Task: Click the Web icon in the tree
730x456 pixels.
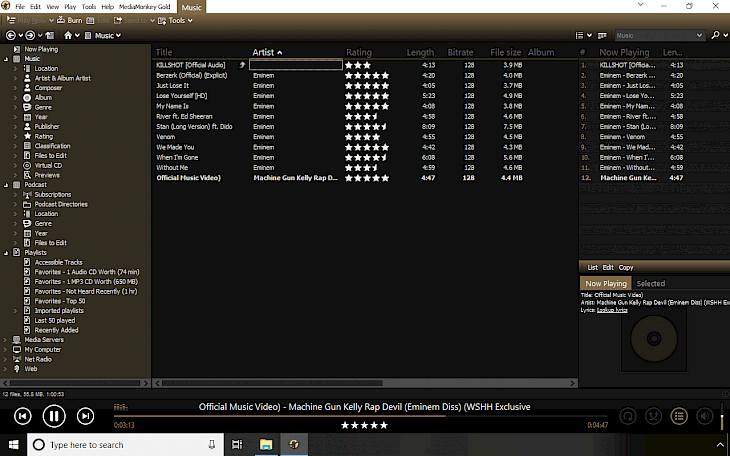Action: click(x=17, y=368)
